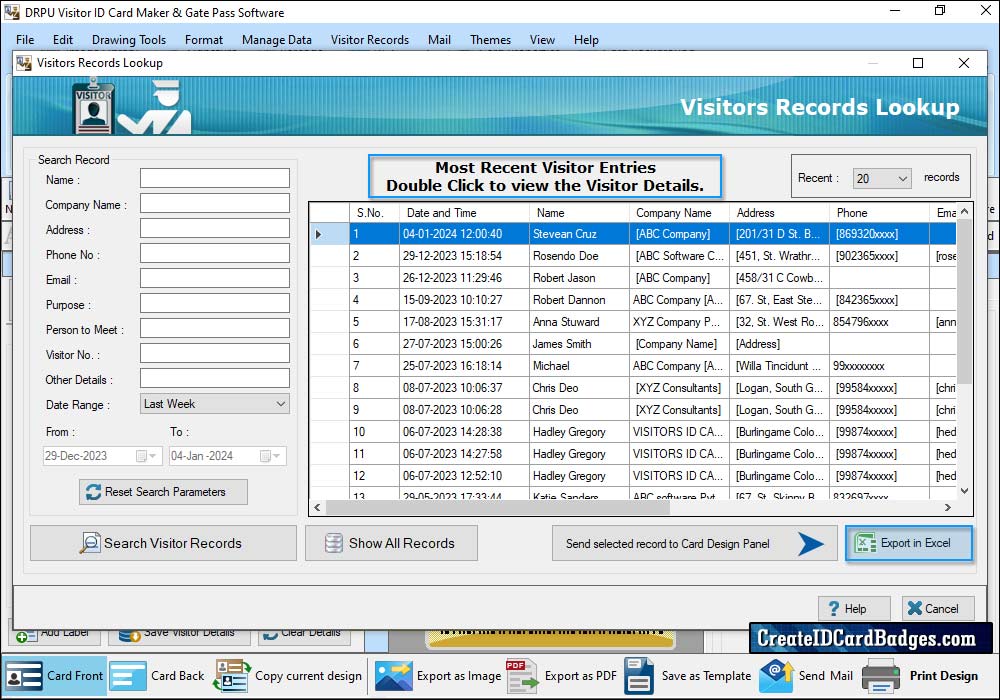Click the row selector arrow for record 1
This screenshot has height=700, width=1000.
(x=318, y=234)
